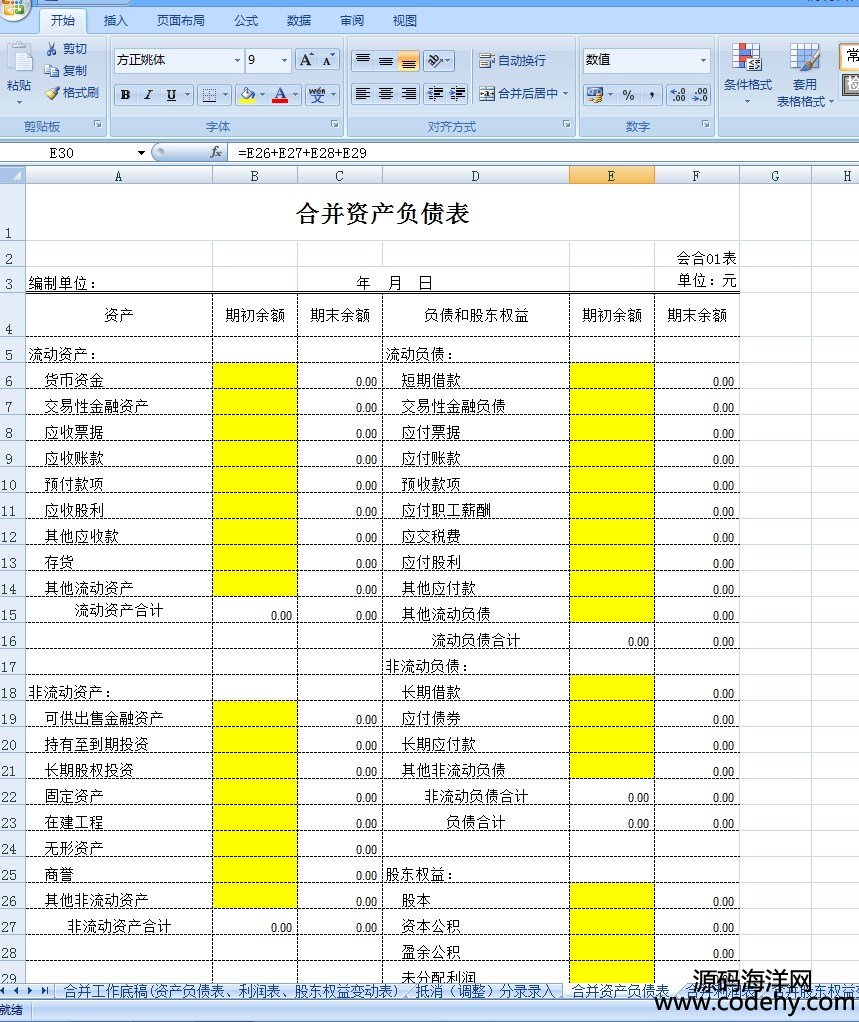Viewport: 859px width, 1022px height.
Task: Click the 流动资产合计 cell
Action: pos(119,611)
